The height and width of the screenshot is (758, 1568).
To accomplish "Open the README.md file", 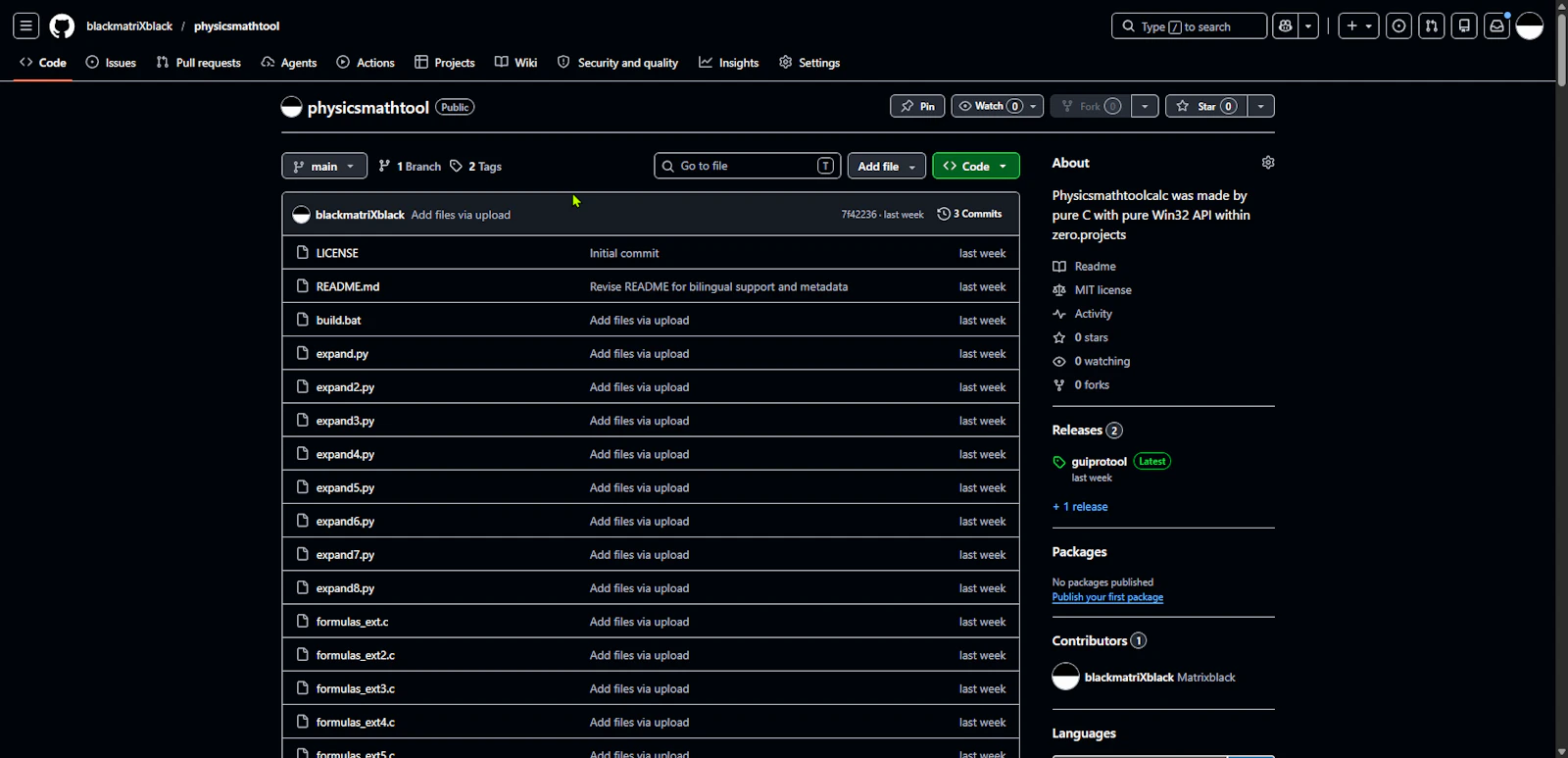I will pos(348,286).
